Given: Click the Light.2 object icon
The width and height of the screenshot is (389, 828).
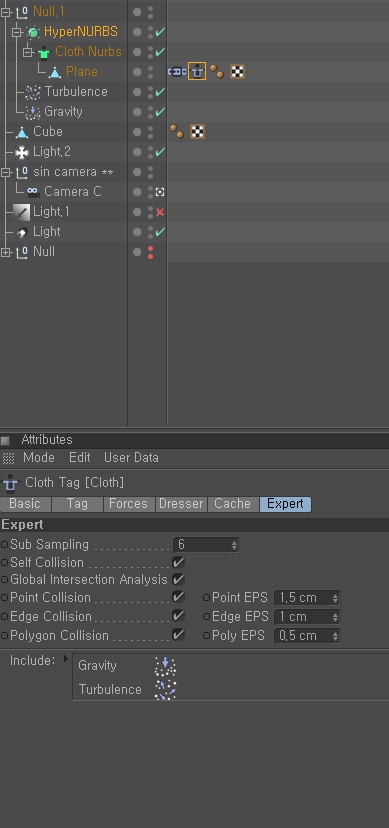Looking at the screenshot, I should pyautogui.click(x=22, y=152).
